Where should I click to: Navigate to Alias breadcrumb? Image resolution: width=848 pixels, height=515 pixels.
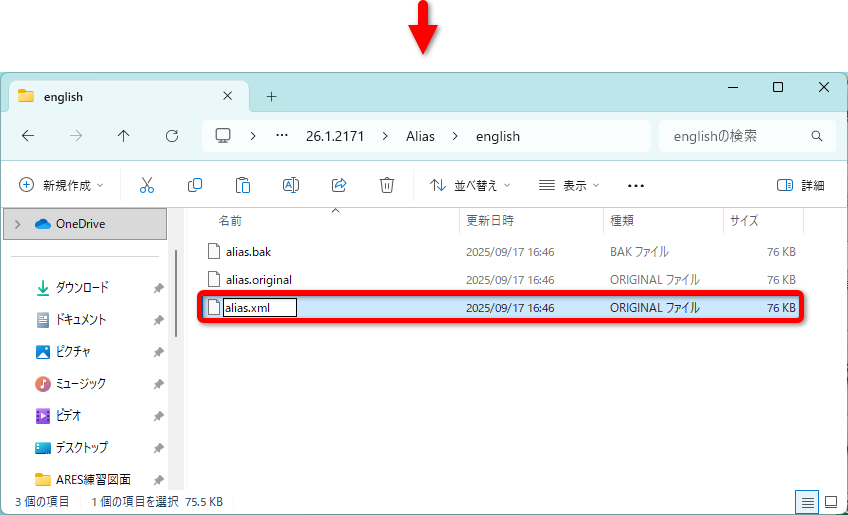(420, 136)
